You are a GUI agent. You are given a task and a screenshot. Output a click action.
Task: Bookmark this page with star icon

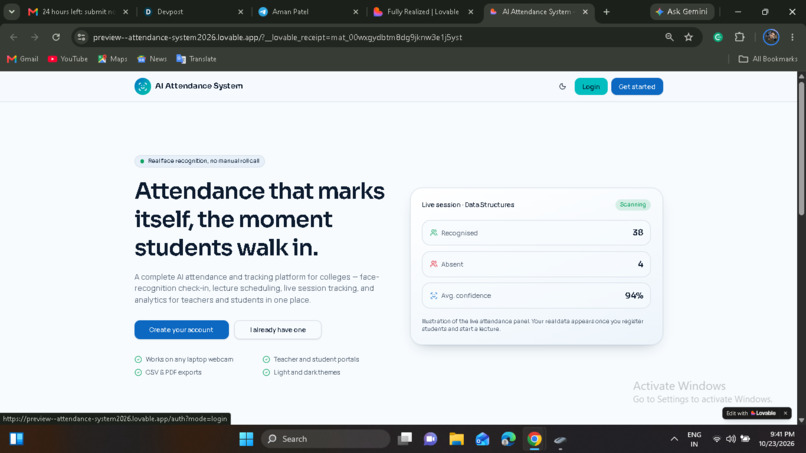click(689, 37)
